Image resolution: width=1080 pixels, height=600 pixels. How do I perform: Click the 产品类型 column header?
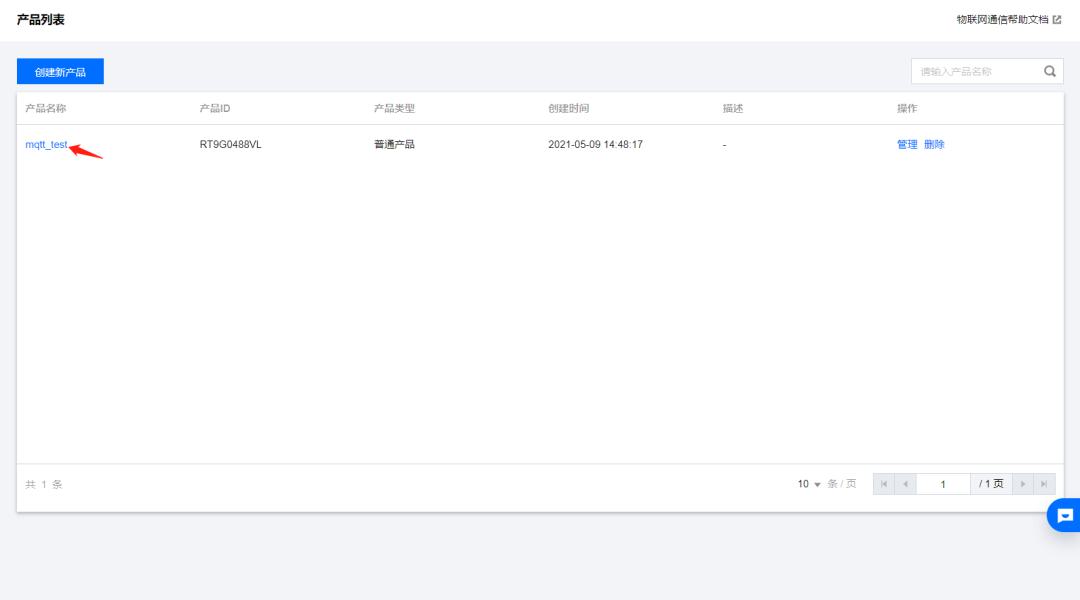[394, 109]
